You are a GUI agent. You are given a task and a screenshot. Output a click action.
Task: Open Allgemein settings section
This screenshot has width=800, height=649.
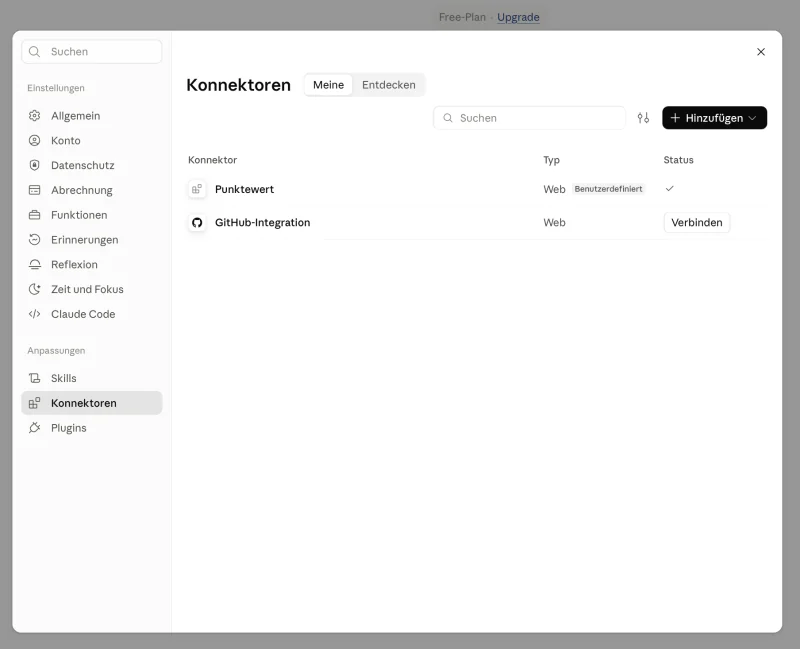[x=92, y=116]
